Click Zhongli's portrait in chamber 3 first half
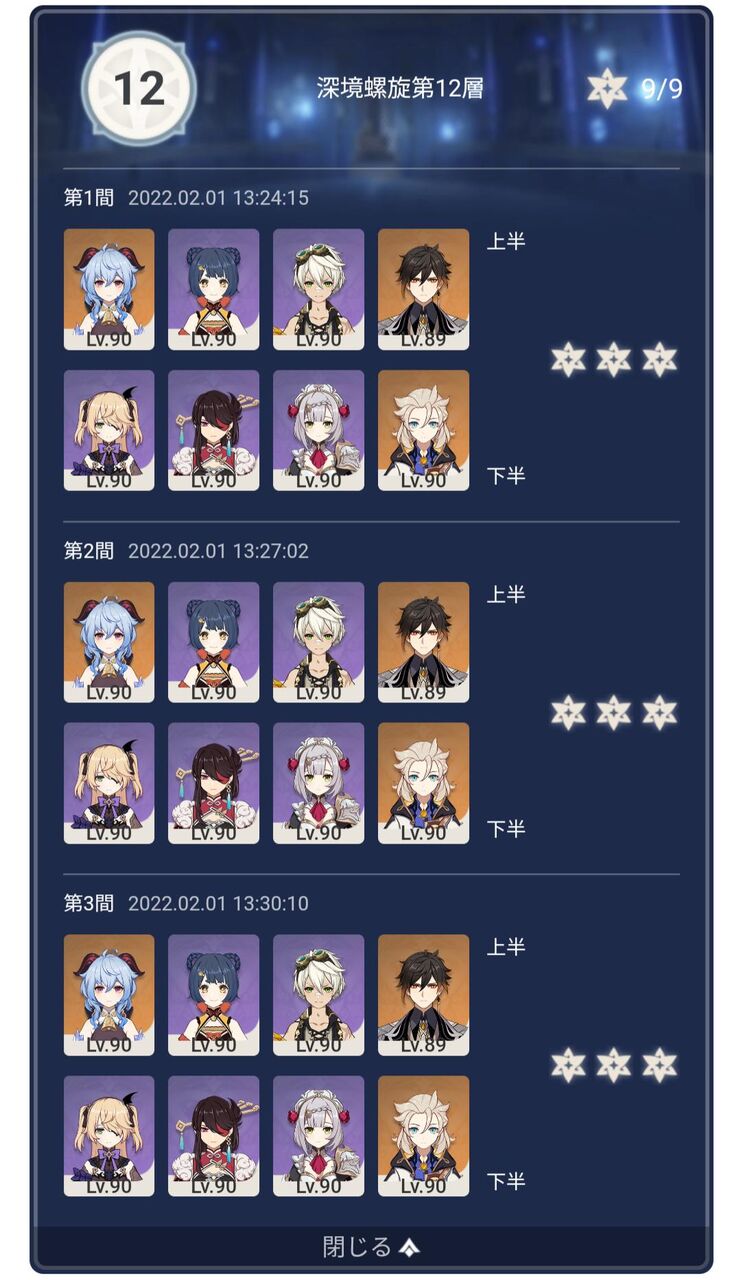The image size is (741, 1280). coord(423,995)
